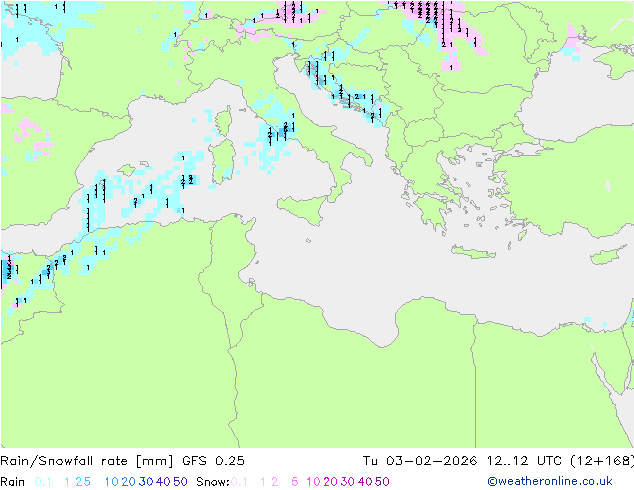
Task: Pick the Rain legend value 0.1
Action: tap(43, 482)
